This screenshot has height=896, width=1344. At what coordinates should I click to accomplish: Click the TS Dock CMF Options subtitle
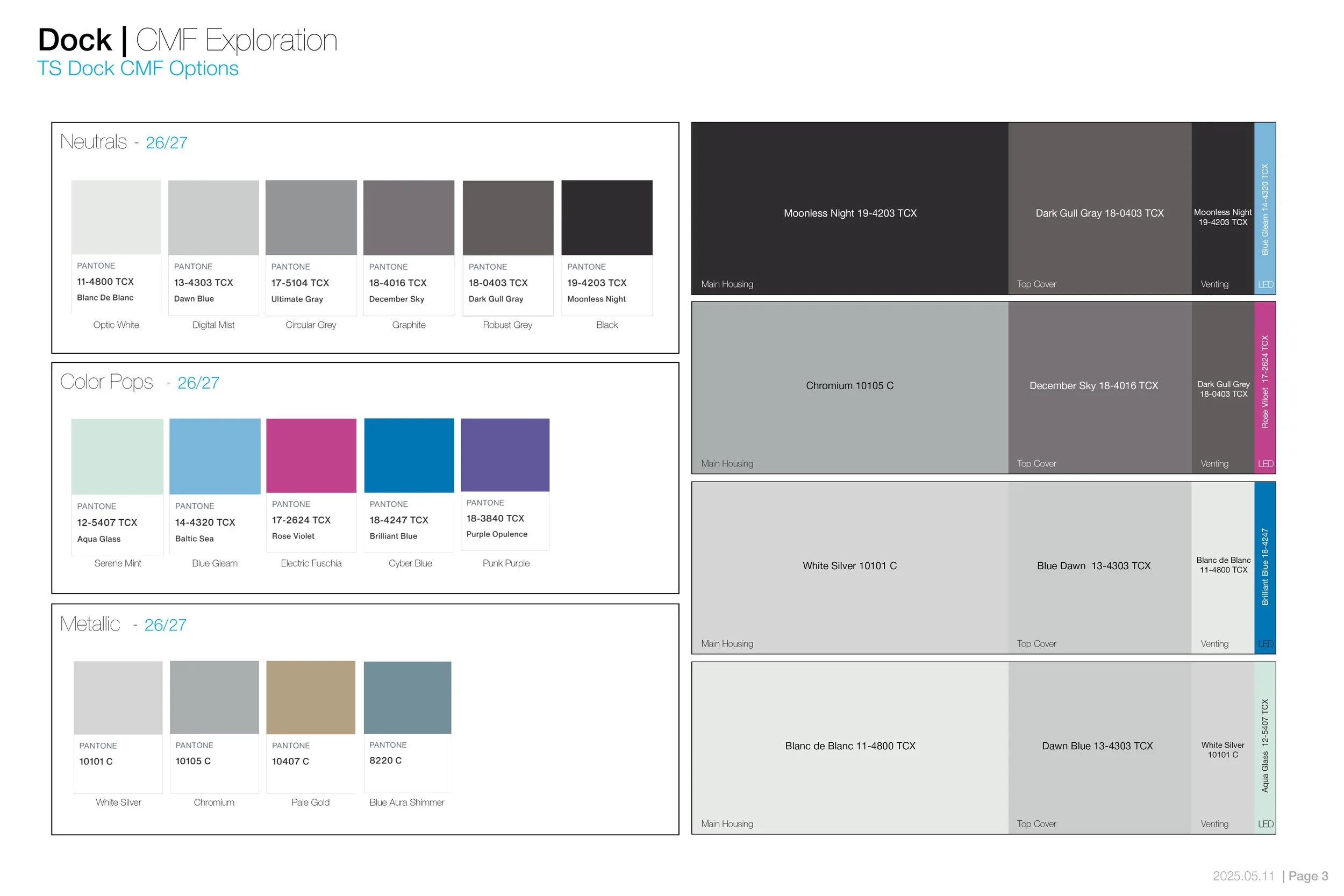click(x=138, y=69)
